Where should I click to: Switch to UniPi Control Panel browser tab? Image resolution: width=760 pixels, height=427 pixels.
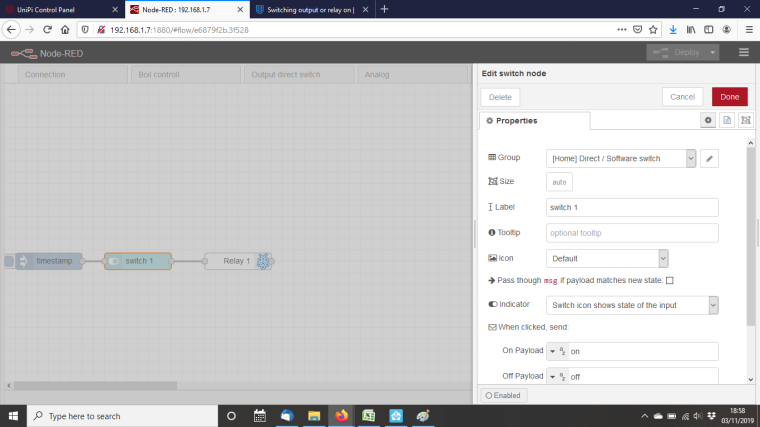tap(62, 9)
